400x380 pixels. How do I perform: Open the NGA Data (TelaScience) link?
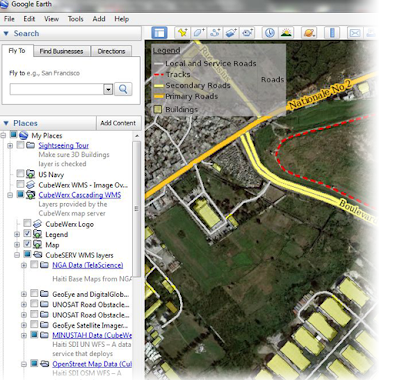click(x=88, y=265)
